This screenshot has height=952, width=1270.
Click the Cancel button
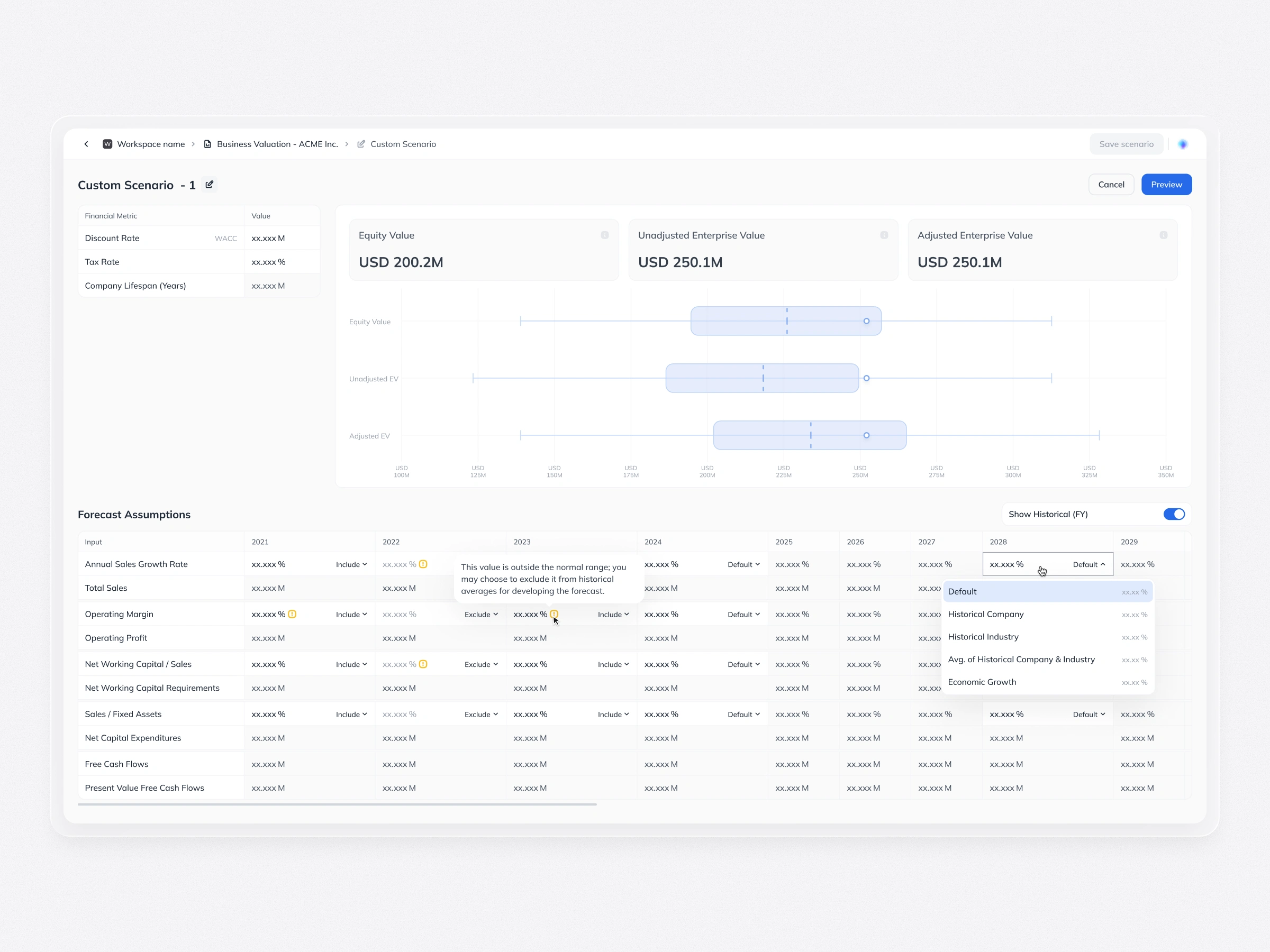[x=1111, y=184]
